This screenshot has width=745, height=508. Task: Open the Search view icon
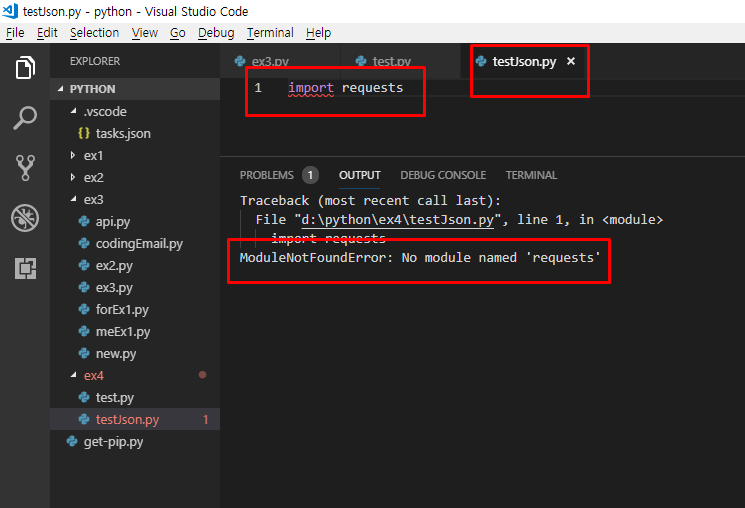tap(25, 118)
